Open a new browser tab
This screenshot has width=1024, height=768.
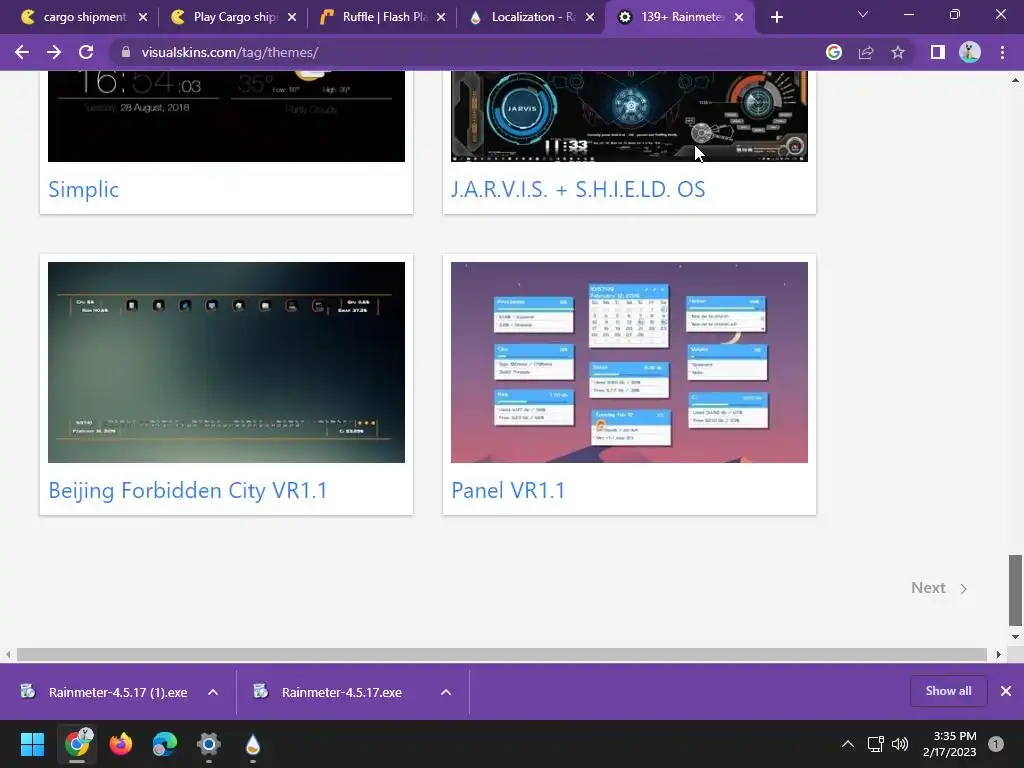pos(776,18)
